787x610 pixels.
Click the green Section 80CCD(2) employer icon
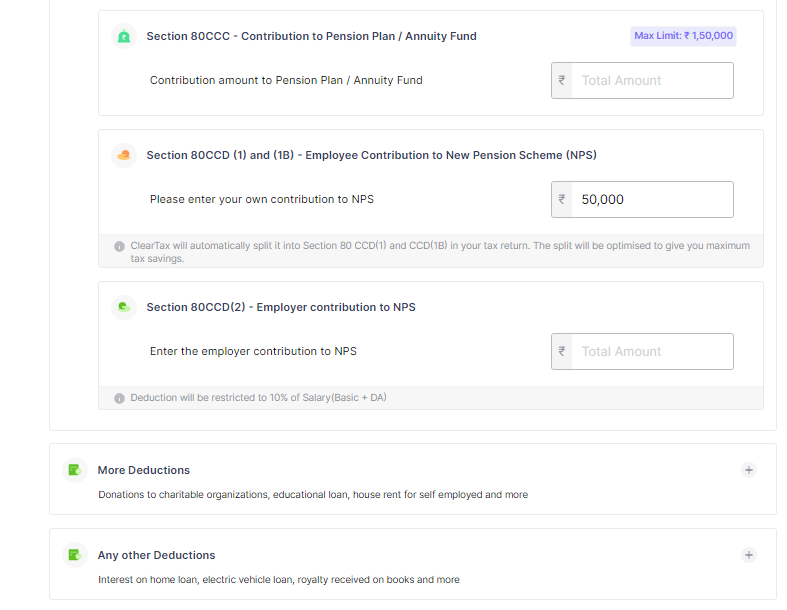[x=124, y=307]
